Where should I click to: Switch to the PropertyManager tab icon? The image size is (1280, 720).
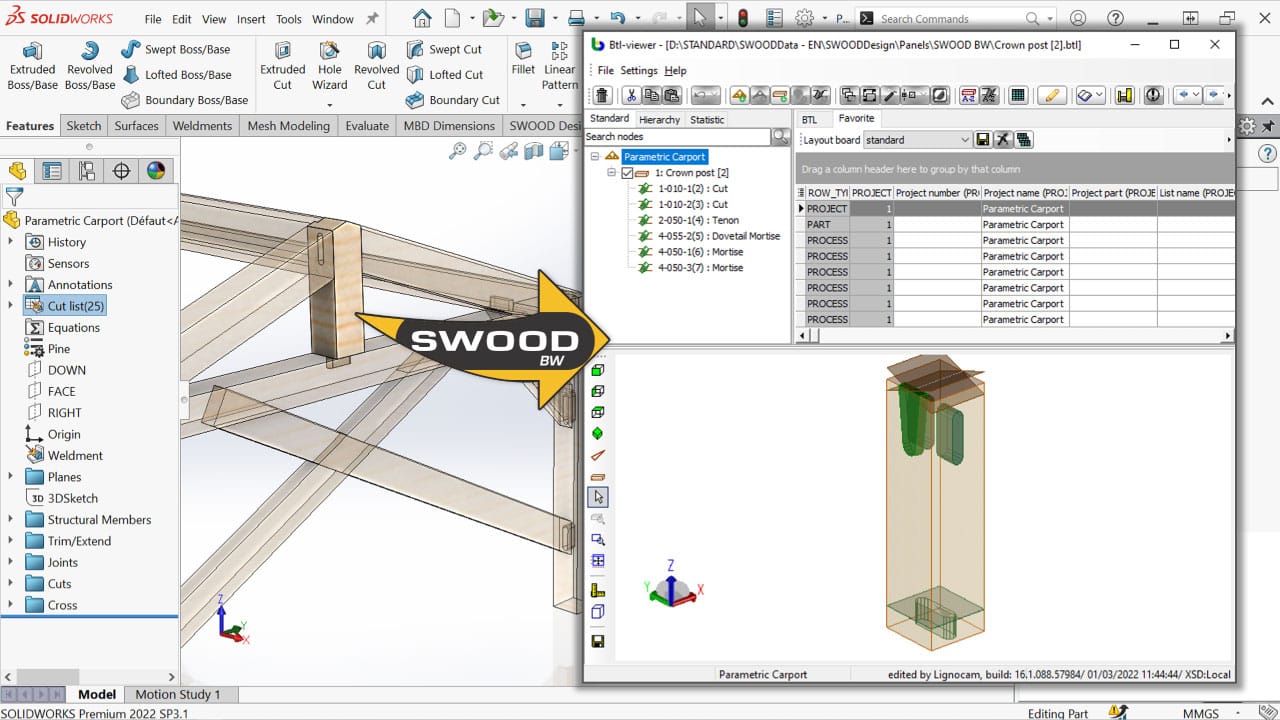tap(53, 171)
